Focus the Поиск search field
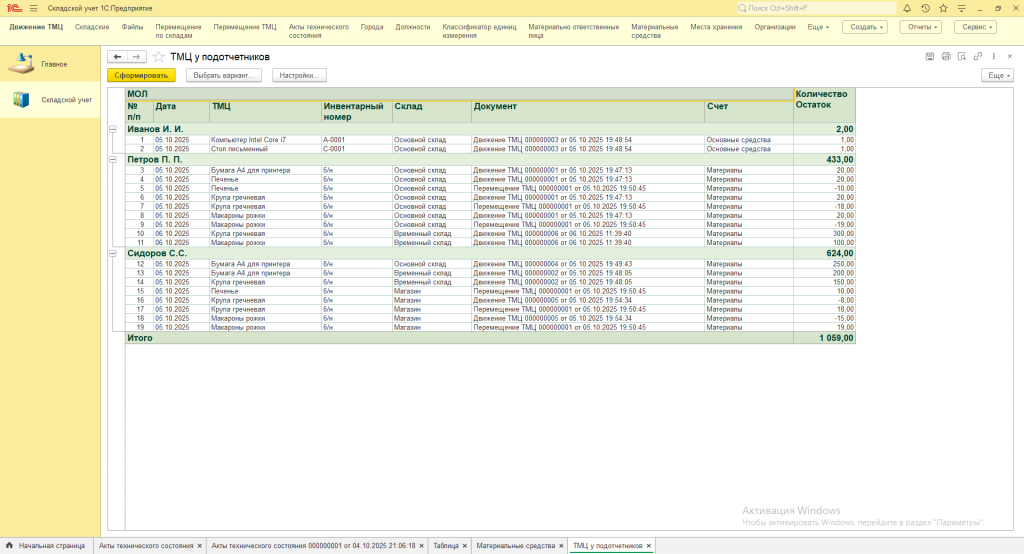Viewport: 1024px width, 554px height. coord(816,8)
